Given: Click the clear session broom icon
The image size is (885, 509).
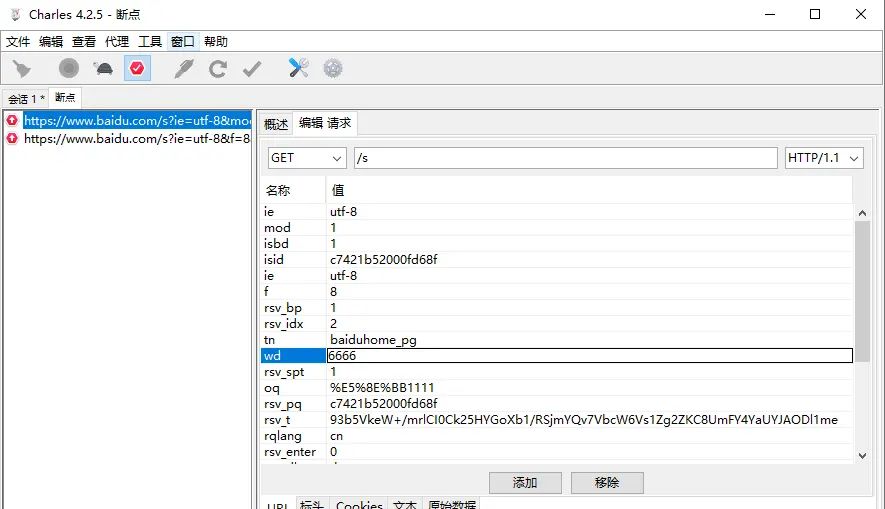Looking at the screenshot, I should pos(21,69).
